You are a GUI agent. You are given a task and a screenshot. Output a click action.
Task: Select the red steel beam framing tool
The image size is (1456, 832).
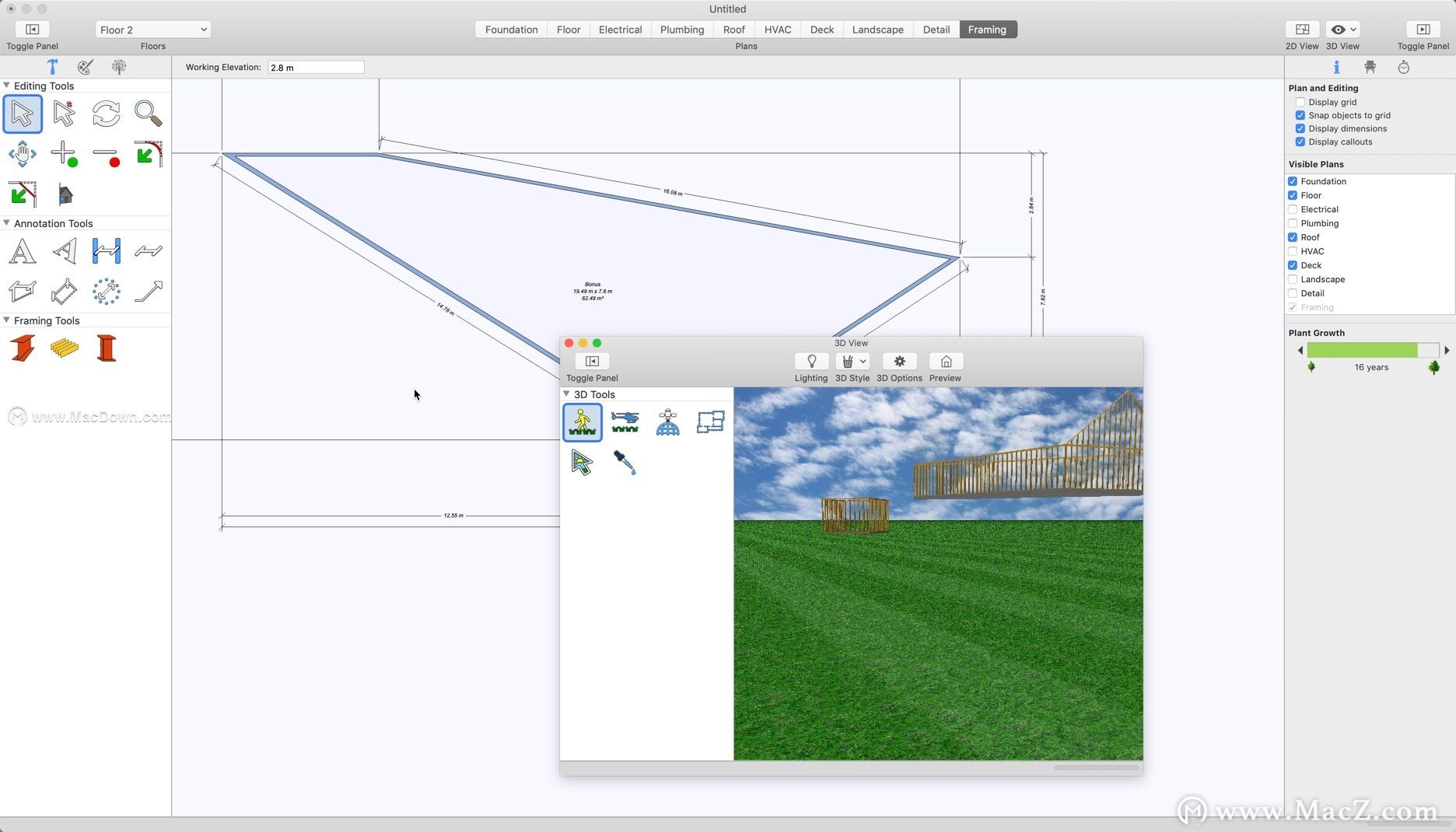click(x=23, y=348)
